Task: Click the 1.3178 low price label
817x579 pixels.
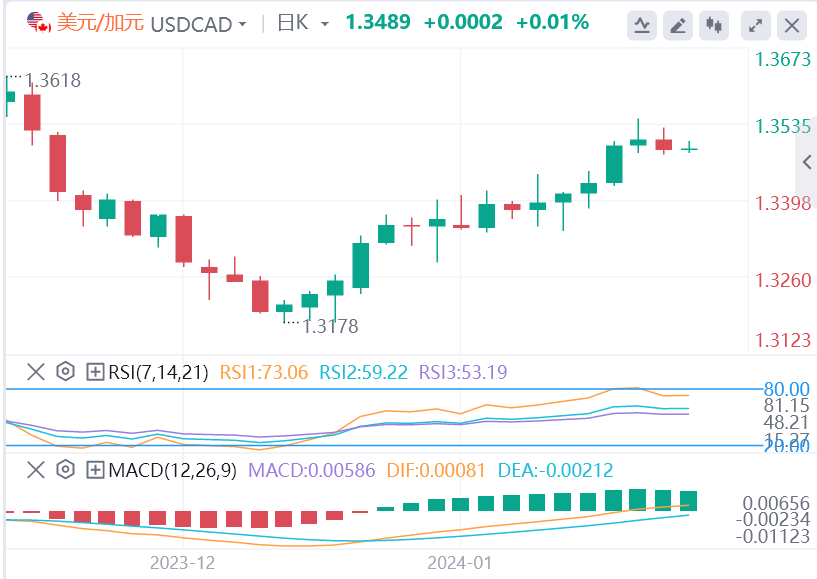Action: 330,326
